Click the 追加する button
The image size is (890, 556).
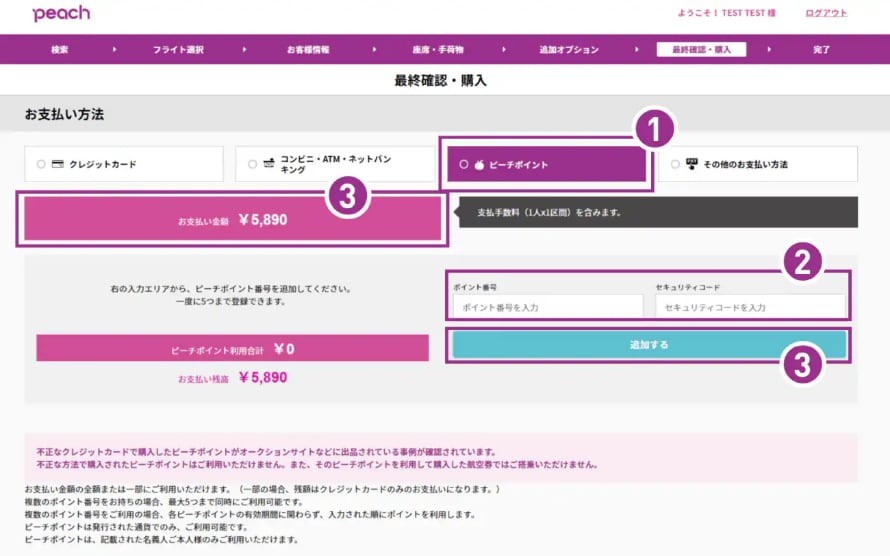[649, 344]
